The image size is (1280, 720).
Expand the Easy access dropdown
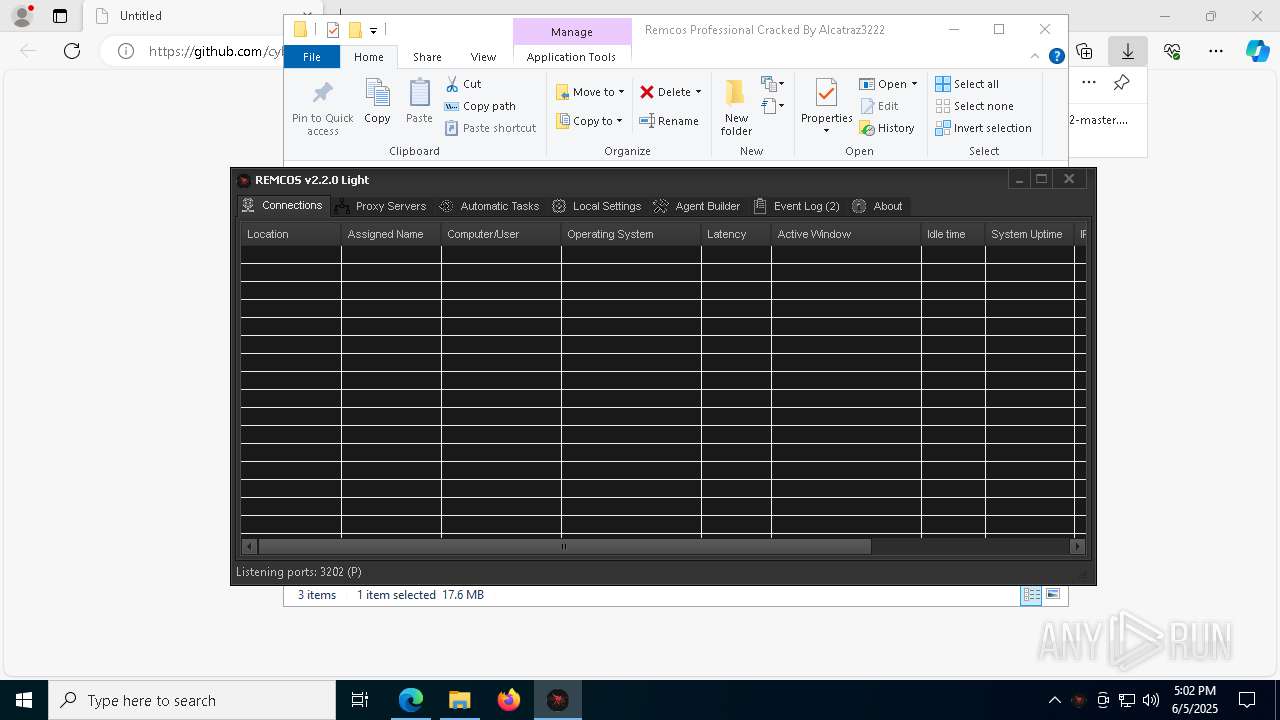772,105
